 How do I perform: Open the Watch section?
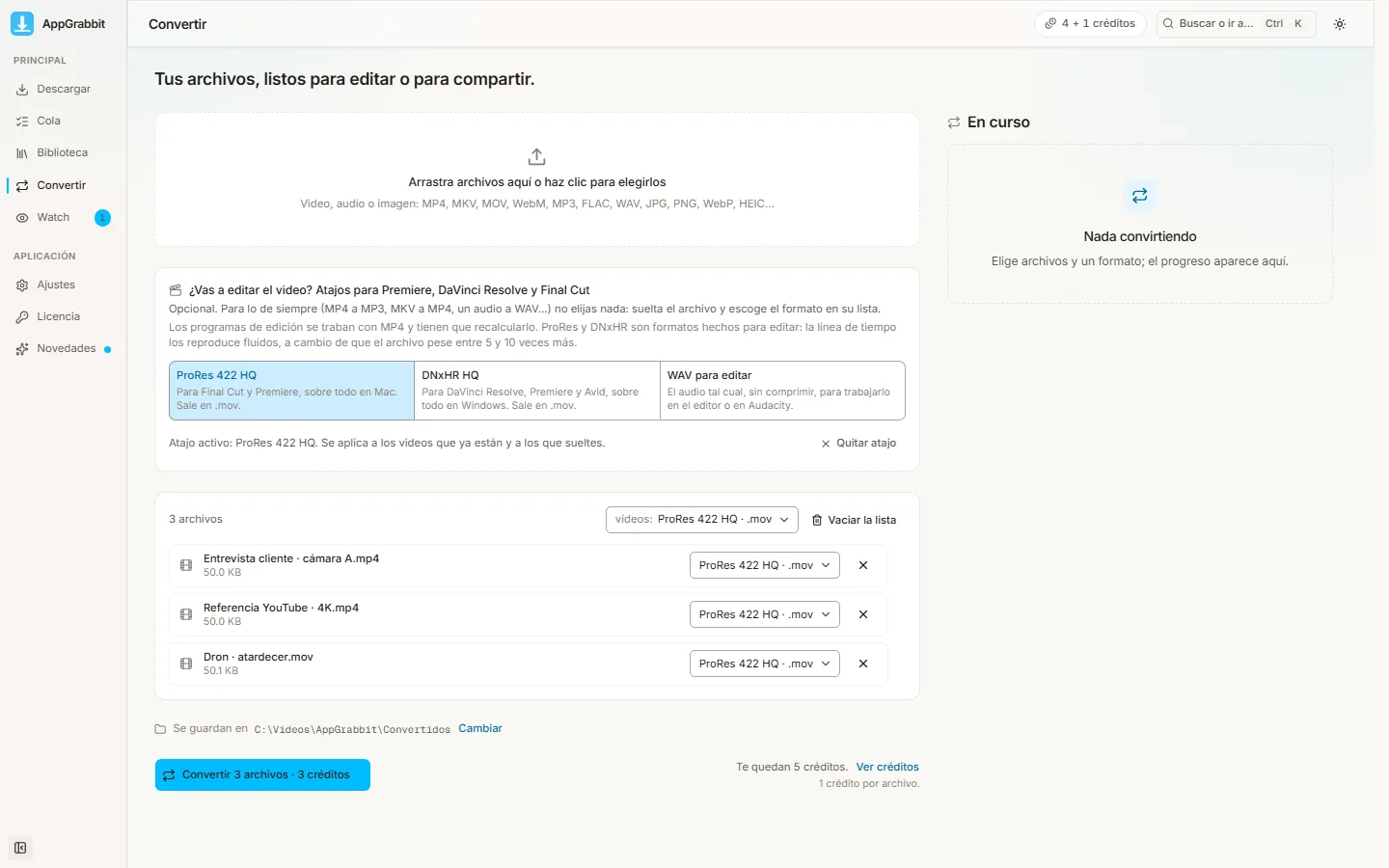[x=64, y=217]
